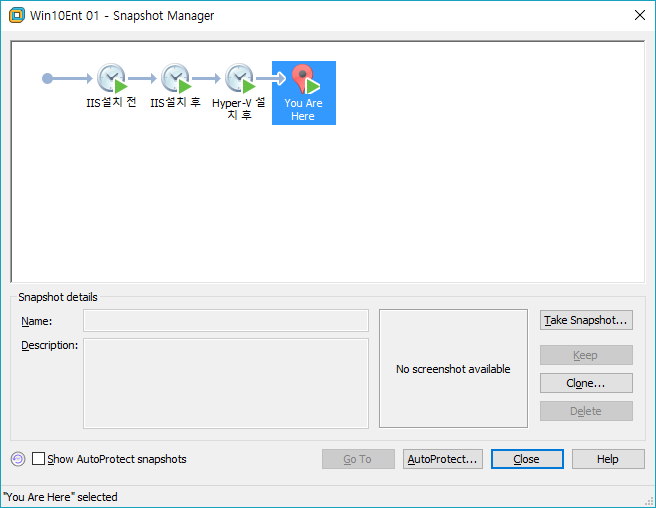Select the 'Hyper-V 설치 후' snapshot icon
Image resolution: width=656 pixels, height=508 pixels.
point(240,78)
